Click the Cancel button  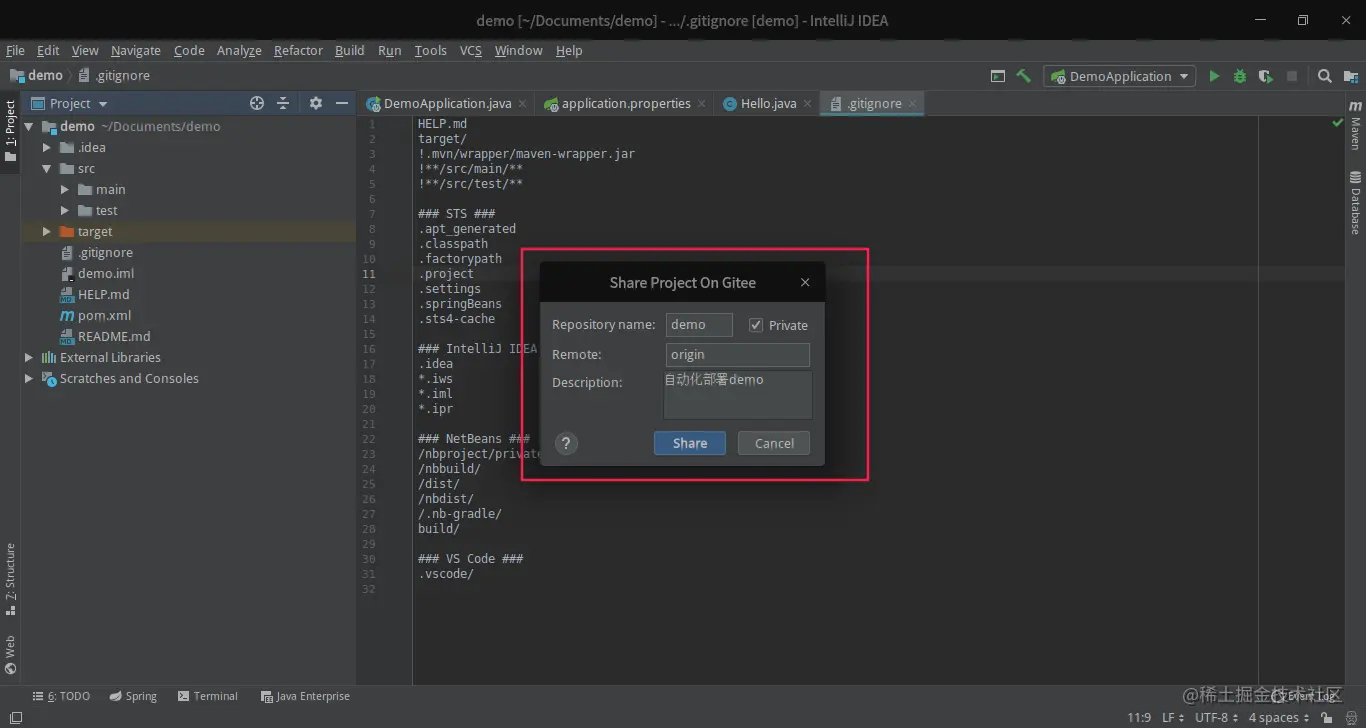click(x=774, y=444)
